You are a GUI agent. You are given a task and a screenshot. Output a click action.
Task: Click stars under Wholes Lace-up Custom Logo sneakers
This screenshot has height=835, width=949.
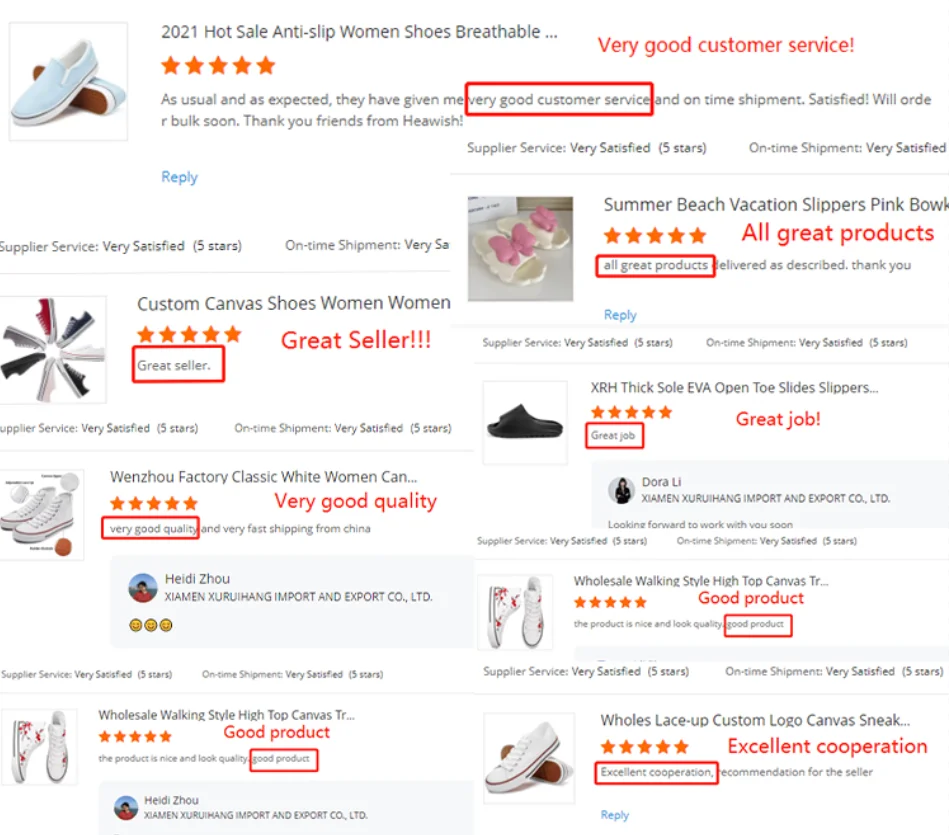click(x=644, y=747)
